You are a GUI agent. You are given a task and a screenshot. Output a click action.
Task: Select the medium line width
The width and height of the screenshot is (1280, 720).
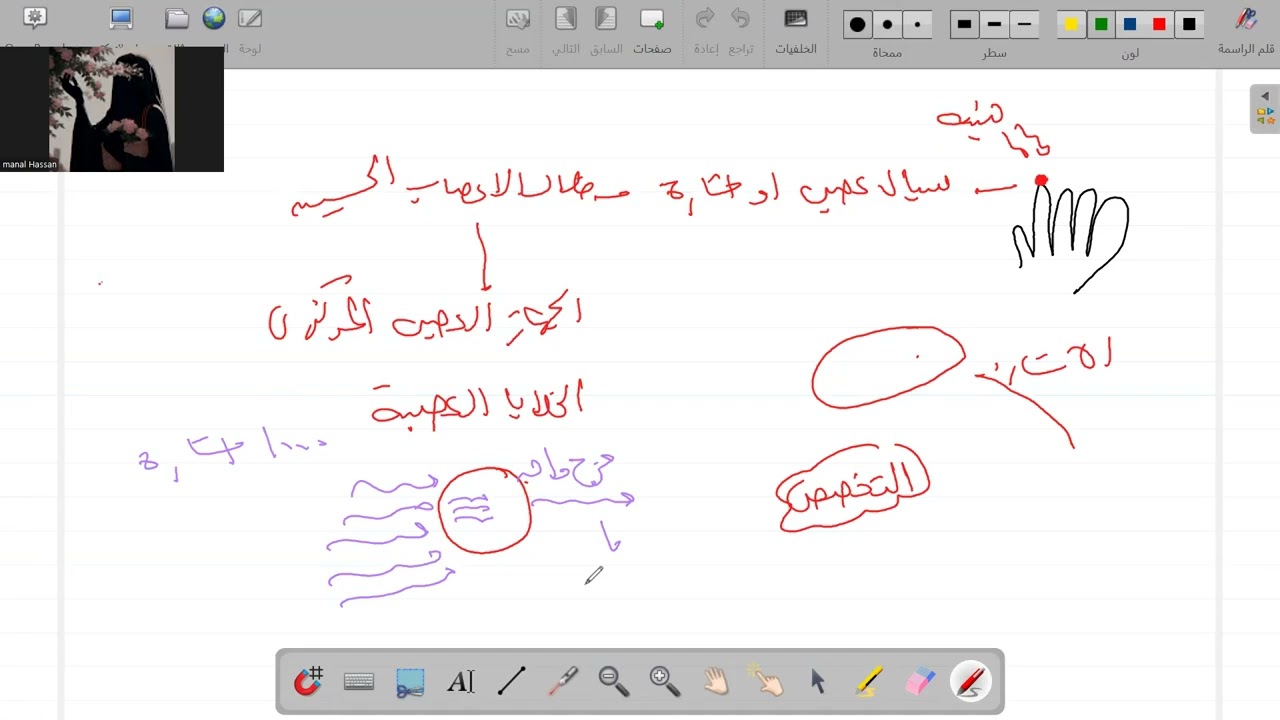994,24
